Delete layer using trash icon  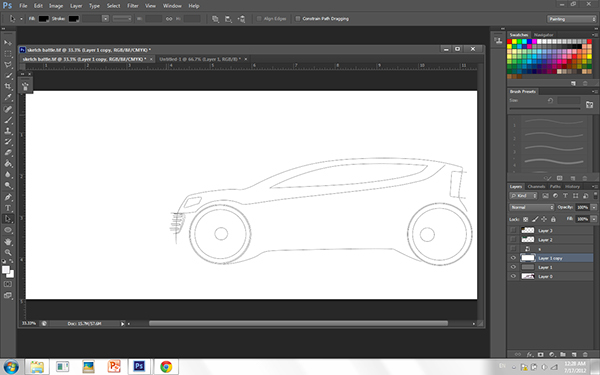(x=585, y=355)
